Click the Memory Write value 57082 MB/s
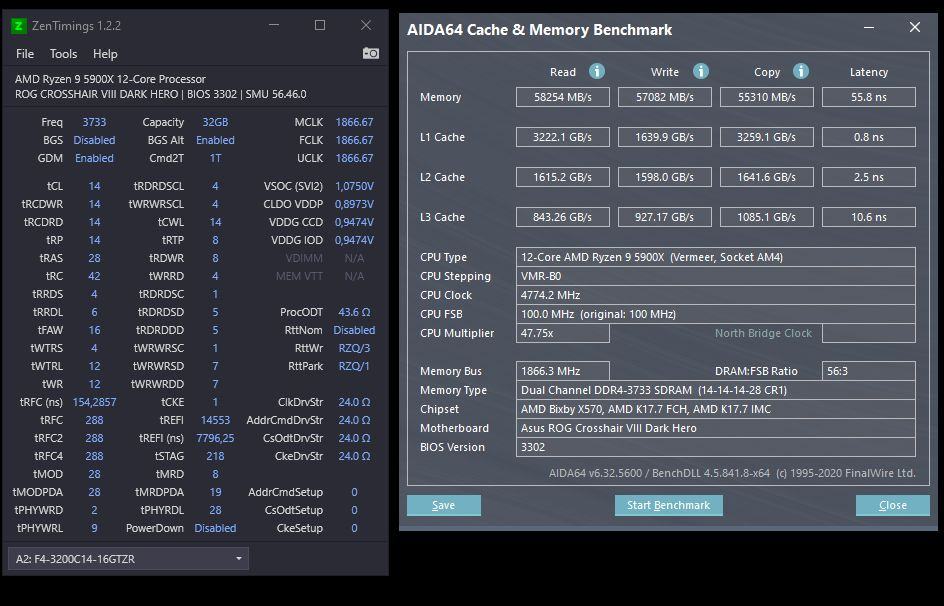This screenshot has width=944, height=606. [665, 97]
